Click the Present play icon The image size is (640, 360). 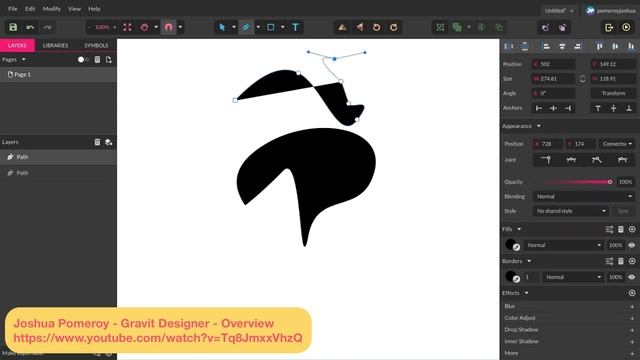(x=626, y=27)
